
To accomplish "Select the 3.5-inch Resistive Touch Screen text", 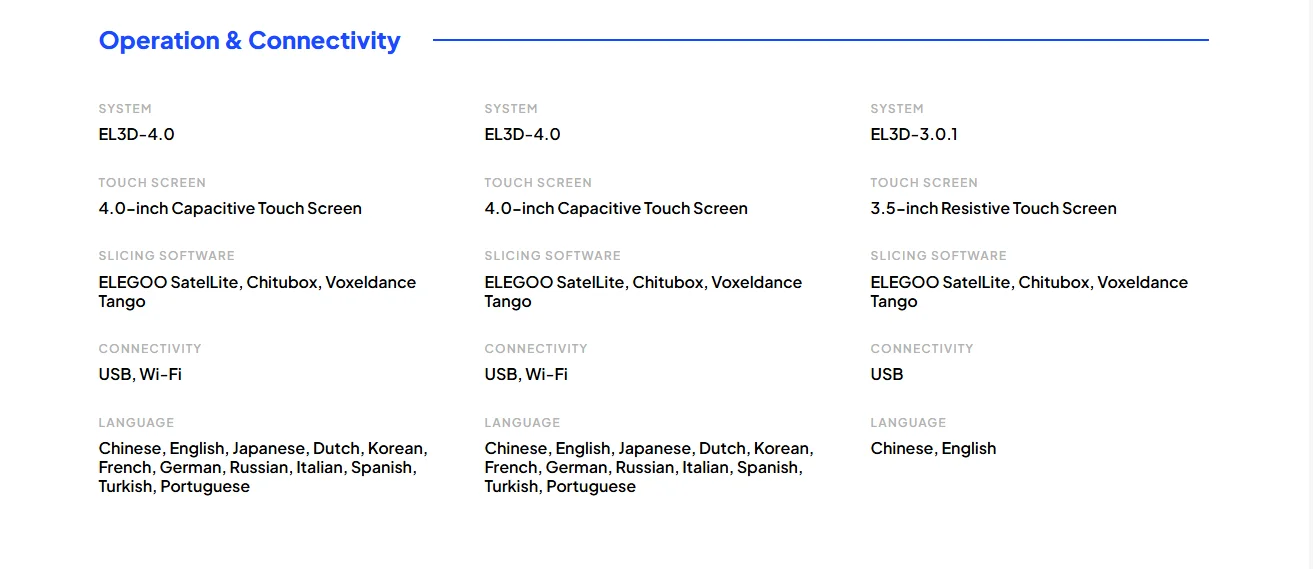I will click(993, 208).
